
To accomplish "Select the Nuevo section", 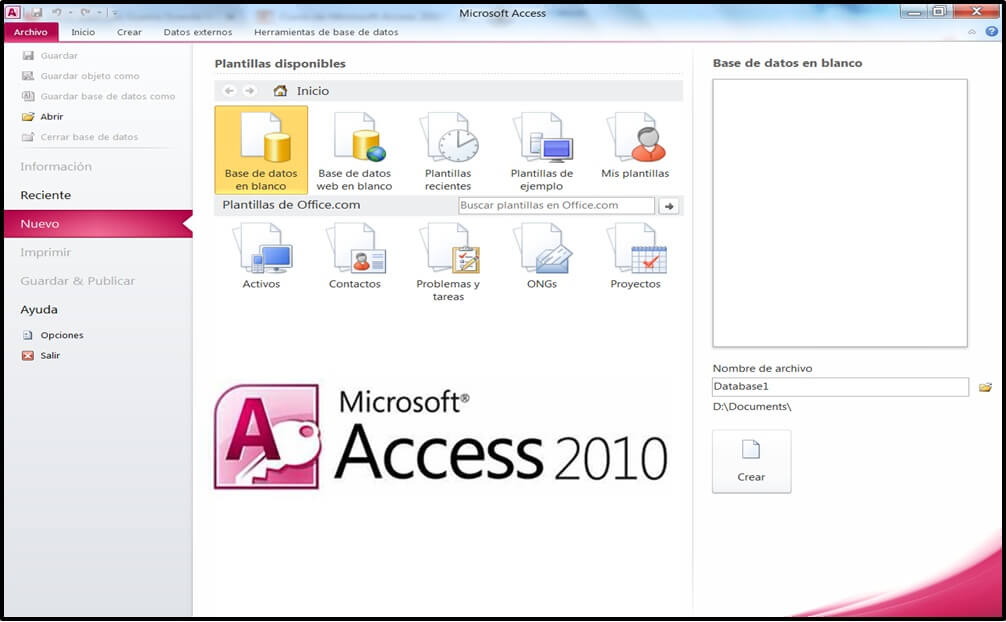I will (x=98, y=223).
